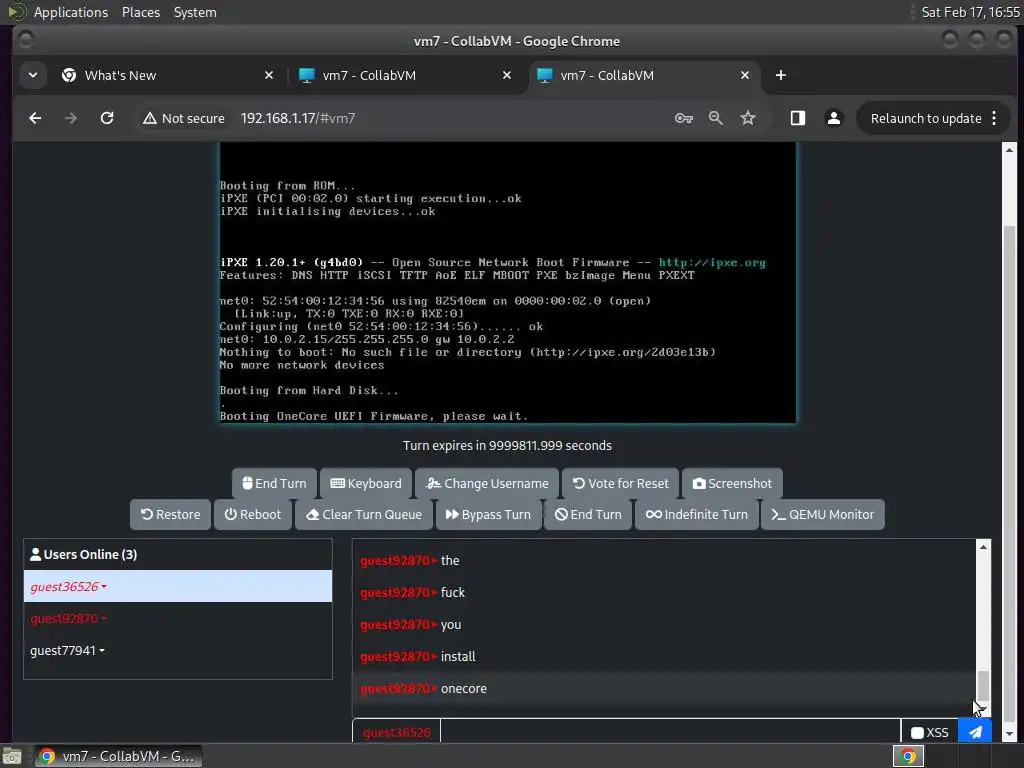Open the saved passwords key icon
The image size is (1024, 768).
tap(684, 118)
